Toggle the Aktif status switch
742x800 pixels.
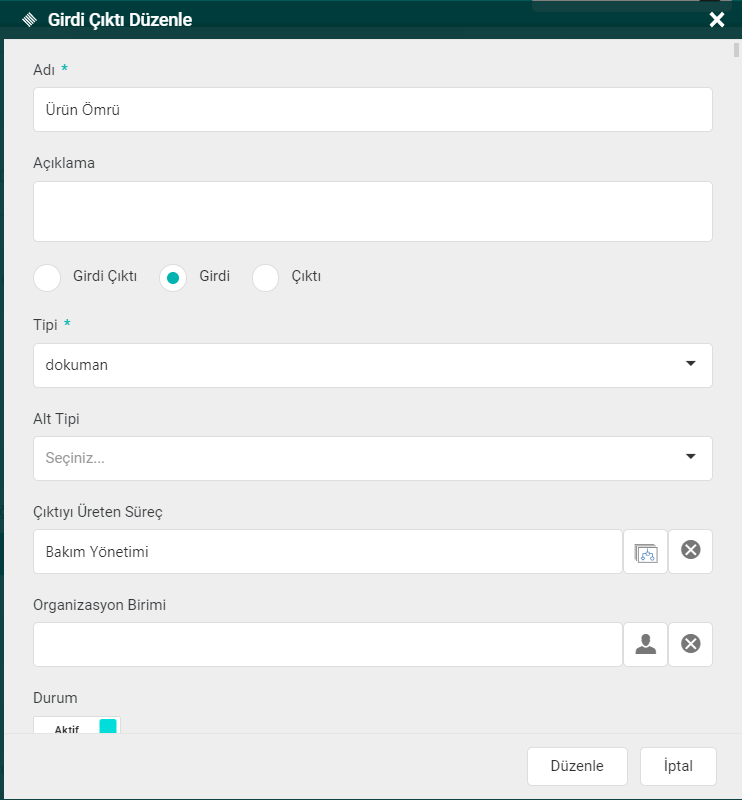tap(77, 727)
